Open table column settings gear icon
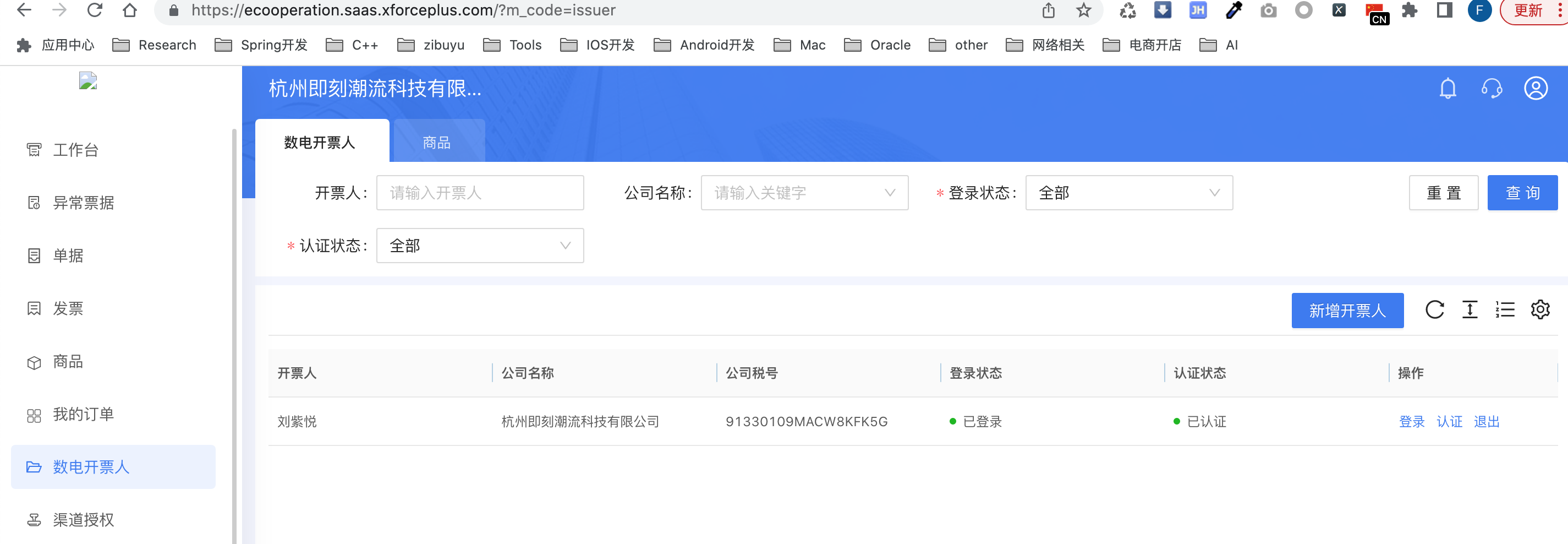The width and height of the screenshot is (1568, 544). [1540, 310]
